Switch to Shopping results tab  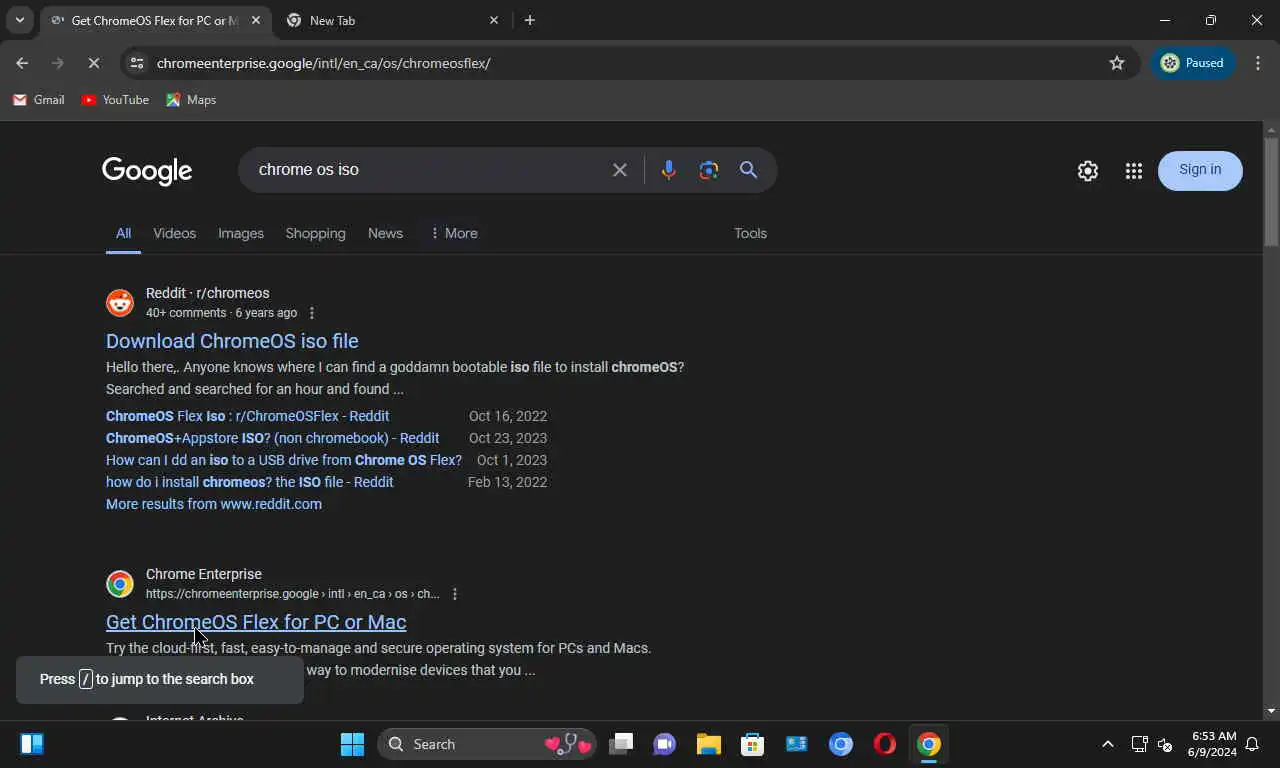click(x=315, y=233)
